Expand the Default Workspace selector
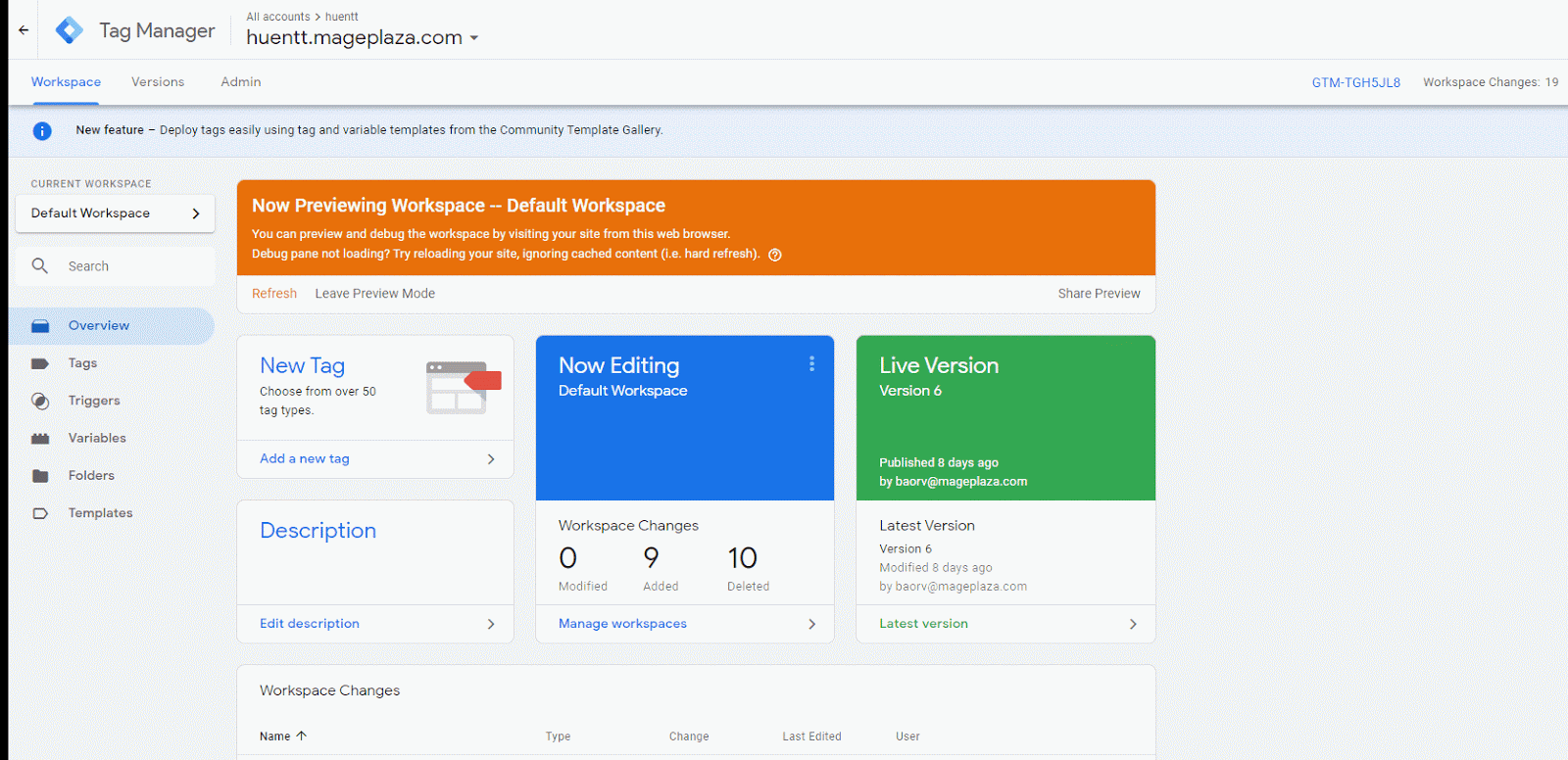This screenshot has height=760, width=1568. point(115,214)
